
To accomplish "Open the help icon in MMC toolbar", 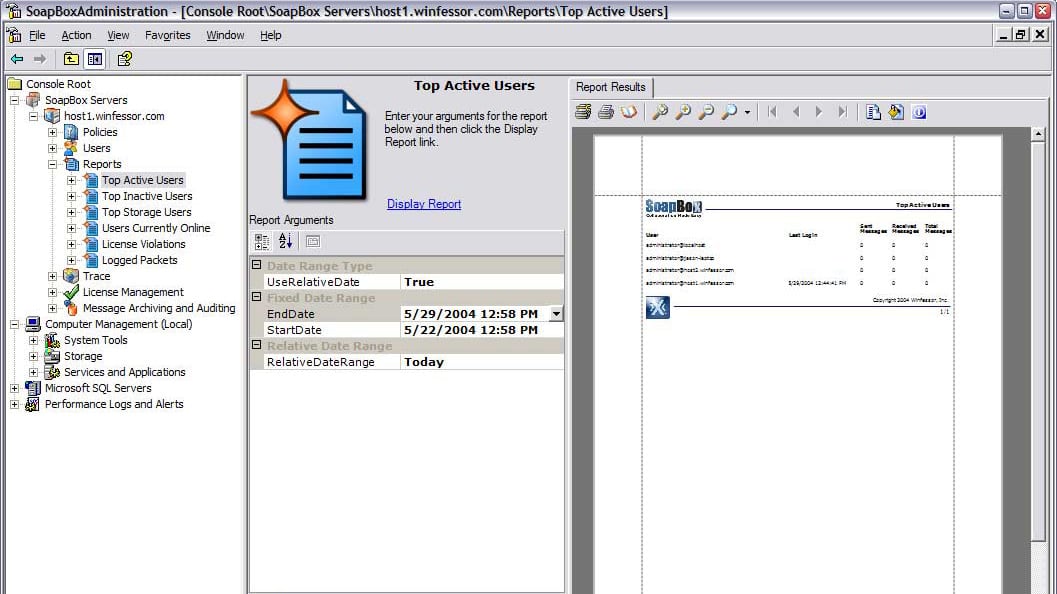I will click(124, 59).
